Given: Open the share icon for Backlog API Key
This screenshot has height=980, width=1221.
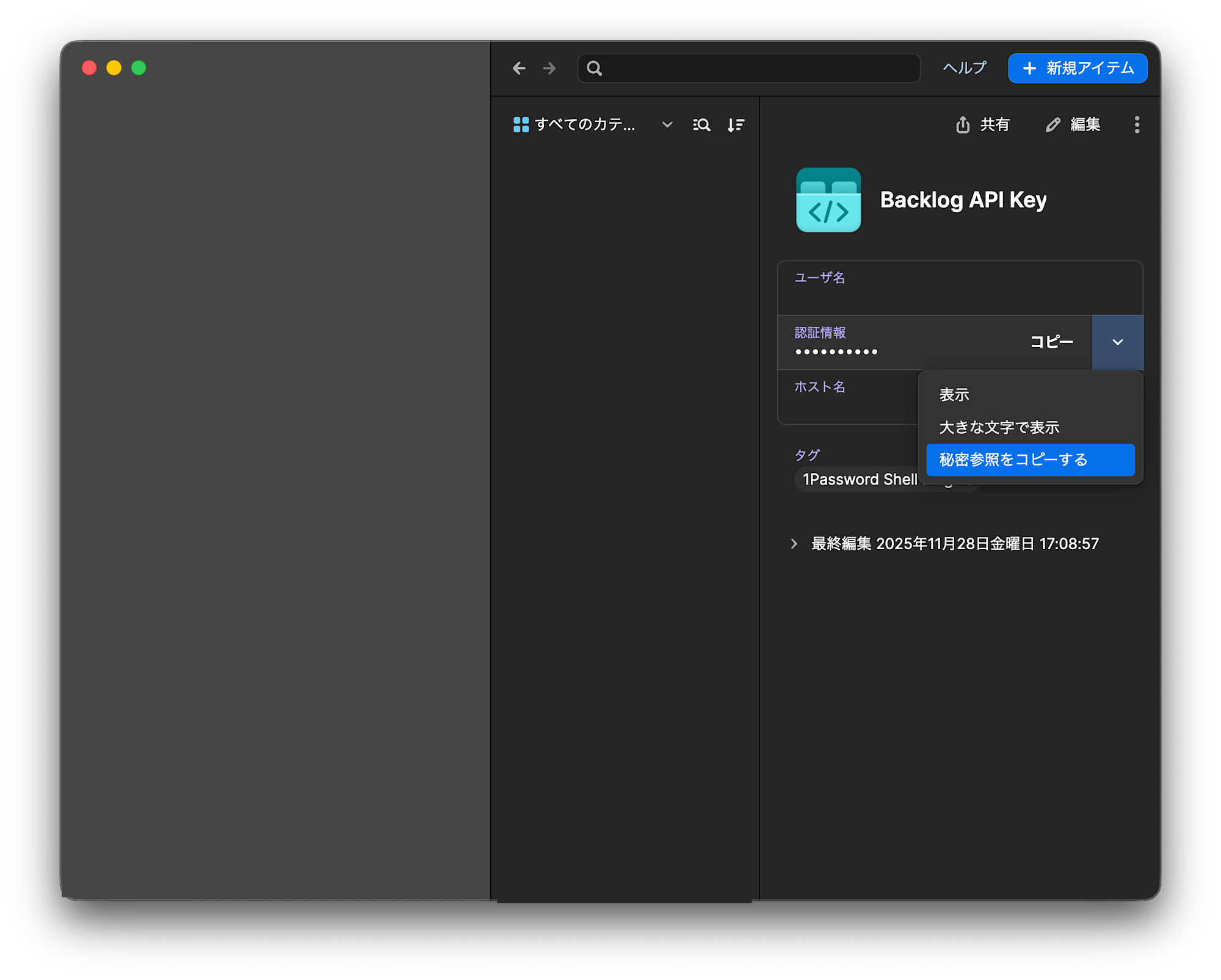Looking at the screenshot, I should point(963,125).
